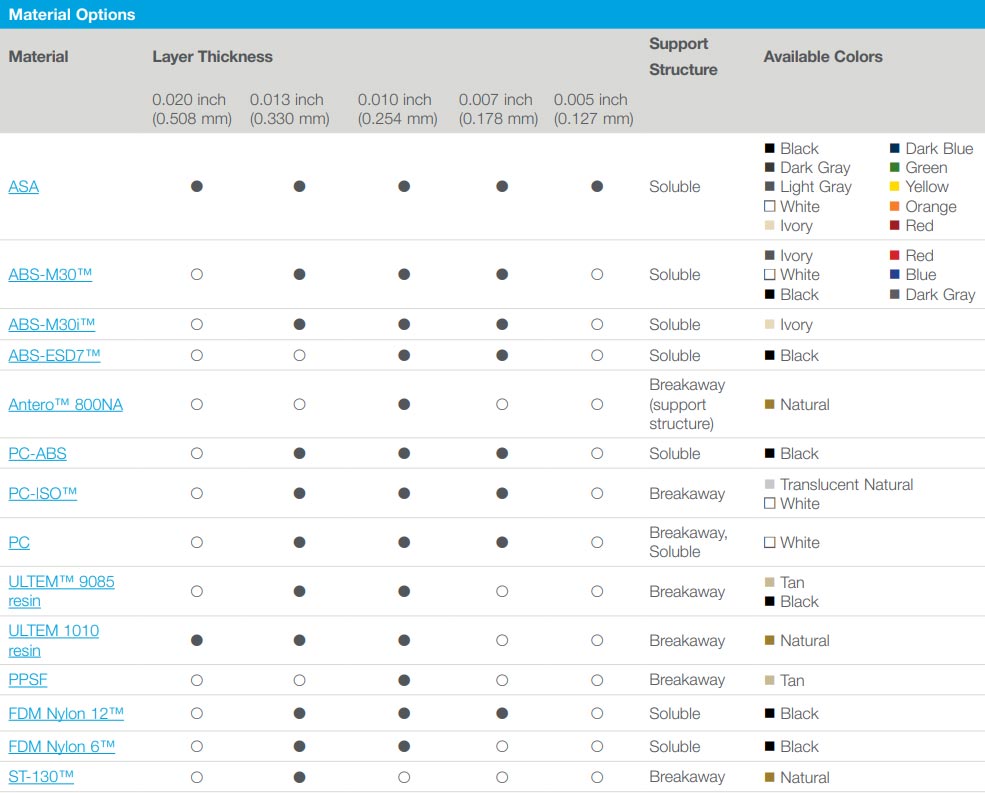Click the Material Options header bar
This screenshot has width=985, height=793.
(492, 14)
